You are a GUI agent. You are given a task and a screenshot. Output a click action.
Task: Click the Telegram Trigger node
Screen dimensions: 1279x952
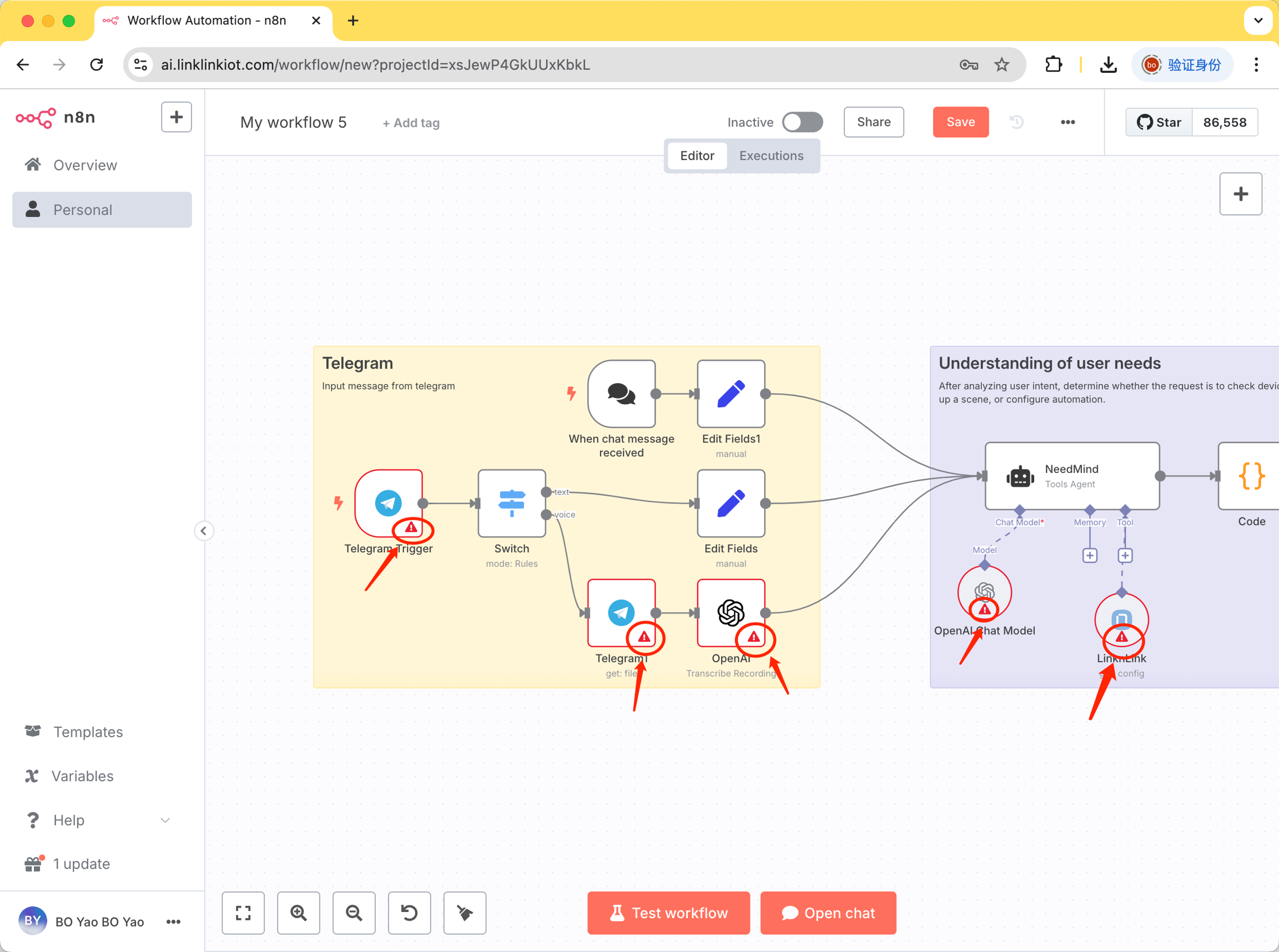point(389,502)
